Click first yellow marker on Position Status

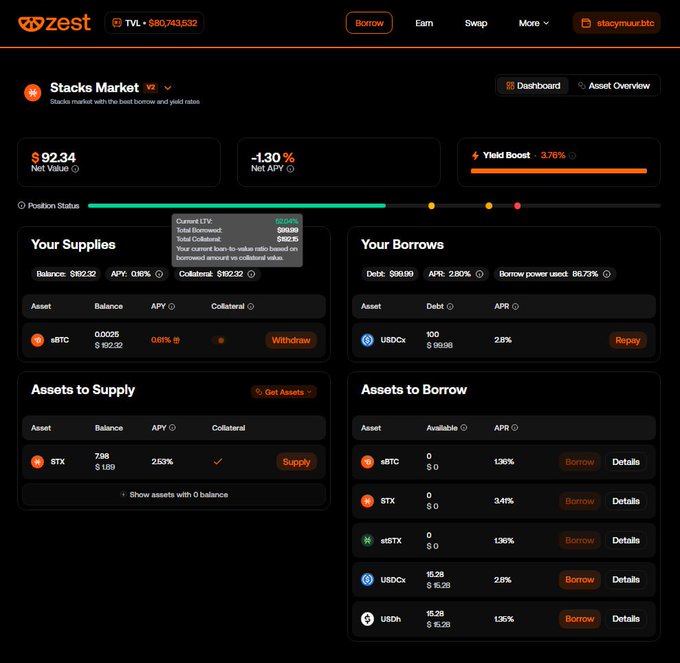(x=431, y=206)
